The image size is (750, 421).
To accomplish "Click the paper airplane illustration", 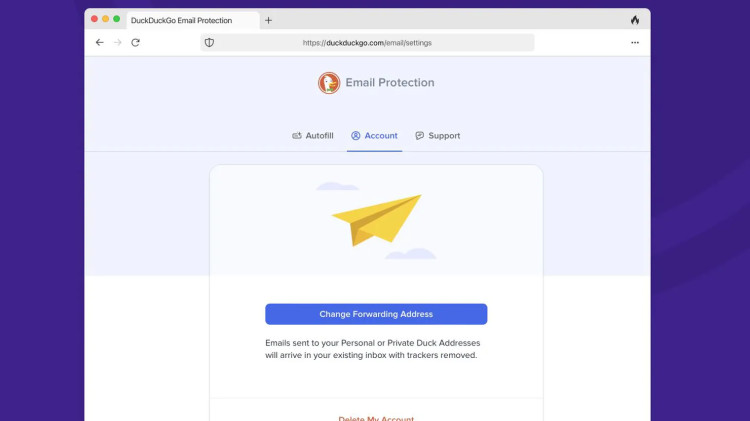I will 376,220.
